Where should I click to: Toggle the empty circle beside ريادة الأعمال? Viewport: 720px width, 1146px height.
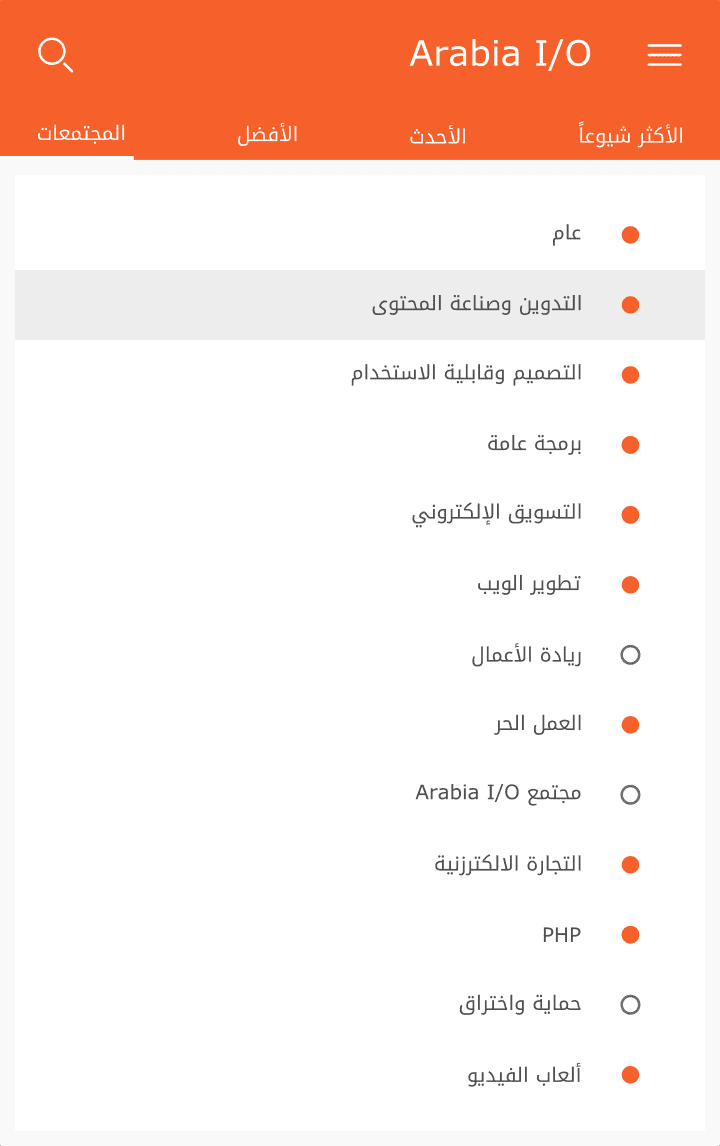(630, 655)
